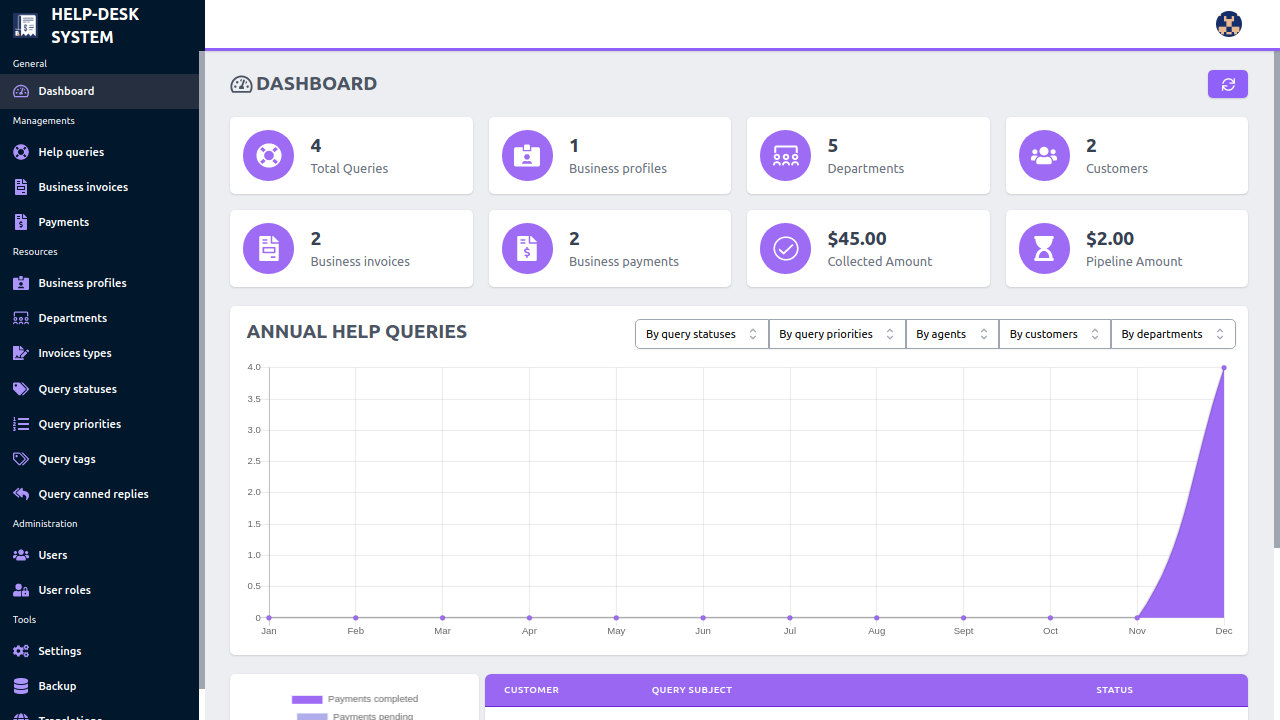Open the Settings sidebar link

pos(60,651)
